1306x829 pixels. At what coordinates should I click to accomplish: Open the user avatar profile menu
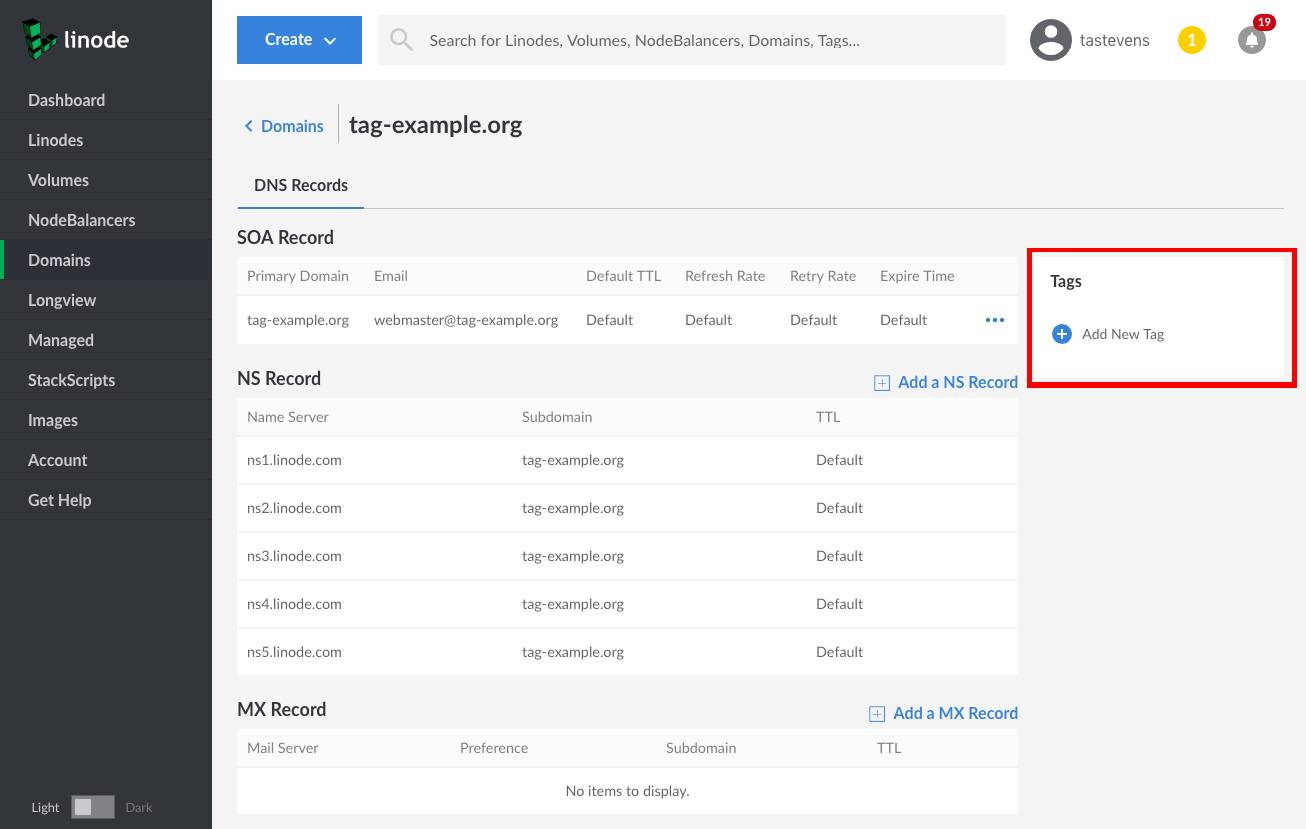click(x=1051, y=40)
